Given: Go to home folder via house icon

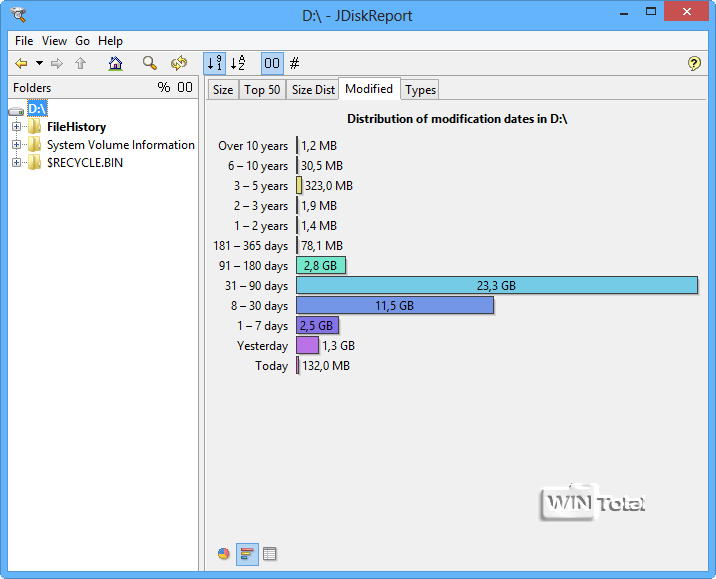Looking at the screenshot, I should point(116,64).
